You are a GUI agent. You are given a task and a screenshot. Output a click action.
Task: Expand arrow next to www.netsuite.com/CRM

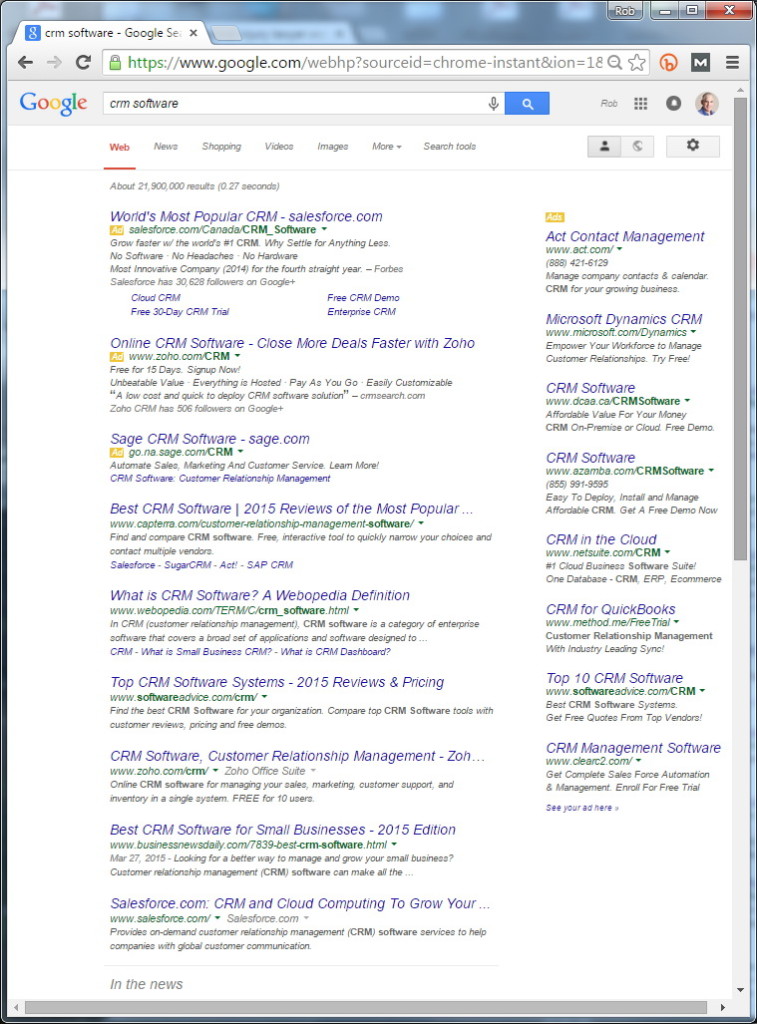(x=668, y=552)
